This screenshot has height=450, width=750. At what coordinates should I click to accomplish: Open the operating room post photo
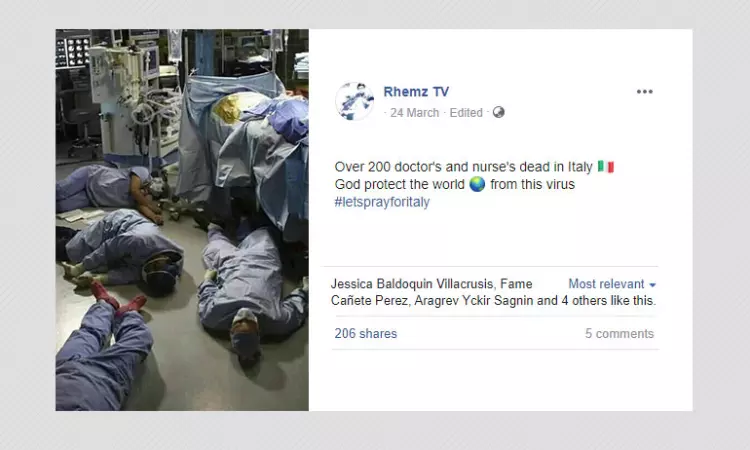(182, 220)
